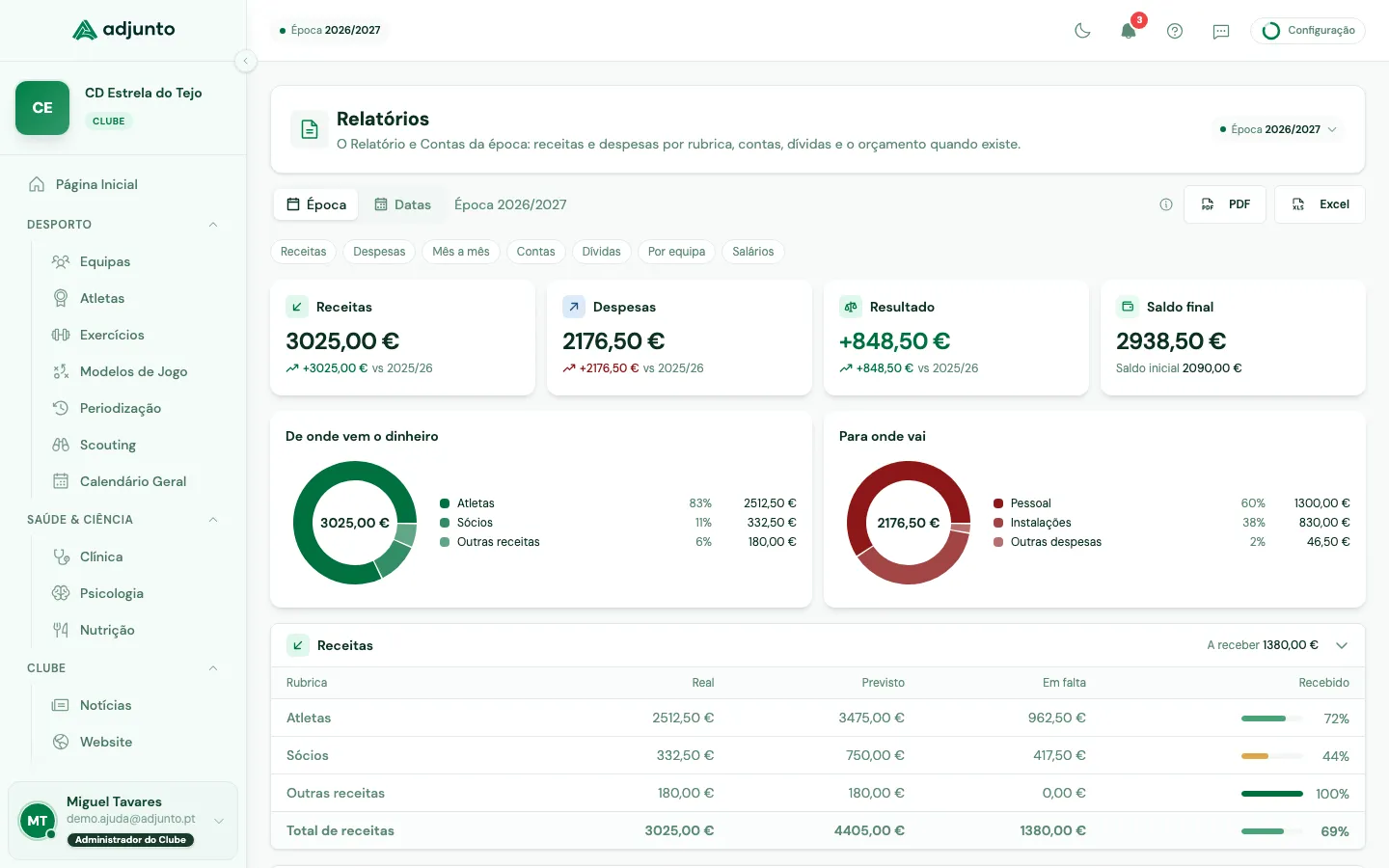Click the info icon beside PDF
The height and width of the screenshot is (868, 1389).
point(1166,204)
